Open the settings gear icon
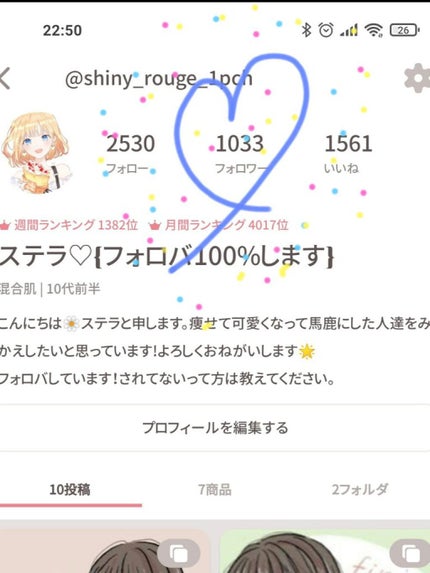430x573 pixels. click(417, 78)
